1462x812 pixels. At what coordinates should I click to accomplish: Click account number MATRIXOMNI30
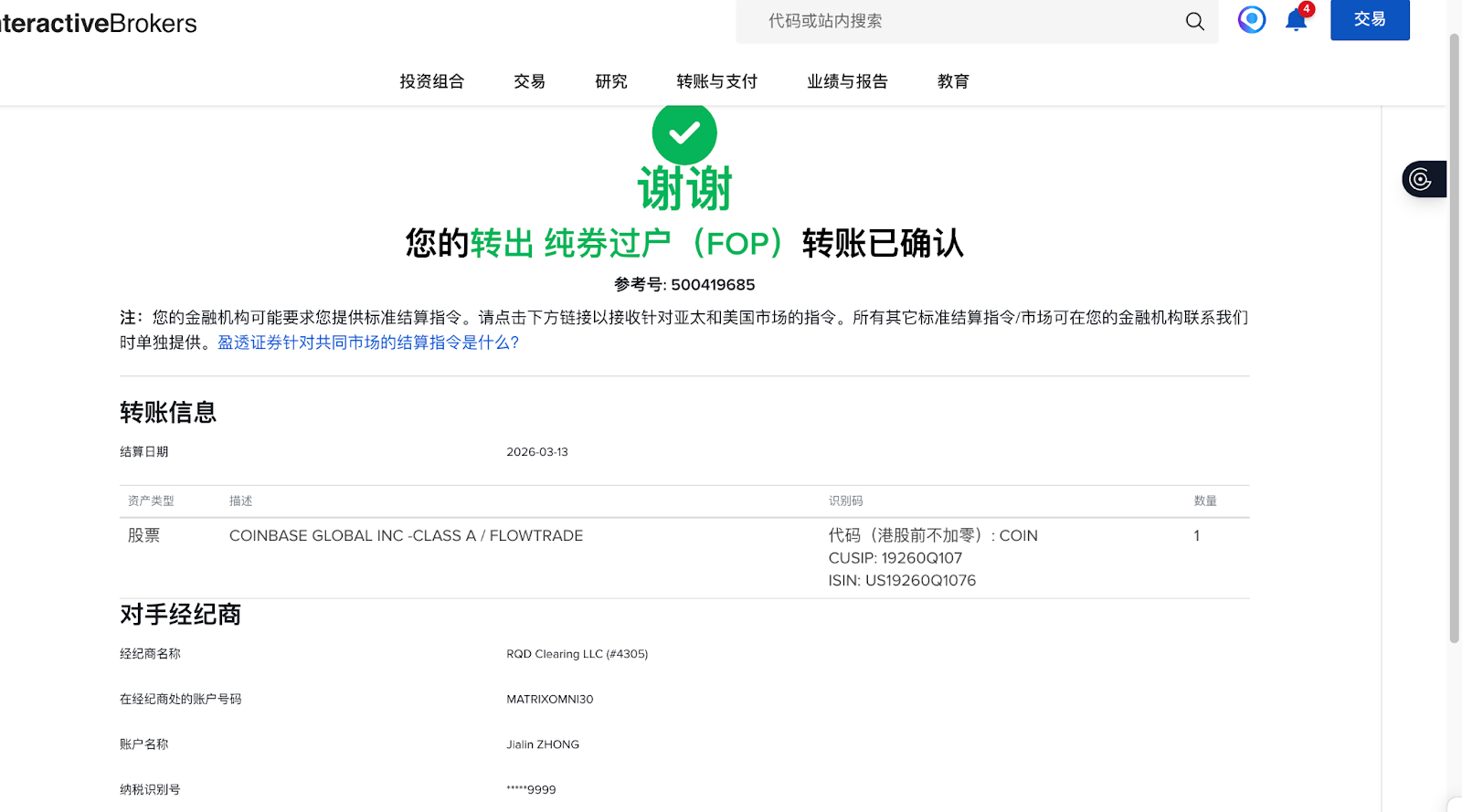(550, 700)
